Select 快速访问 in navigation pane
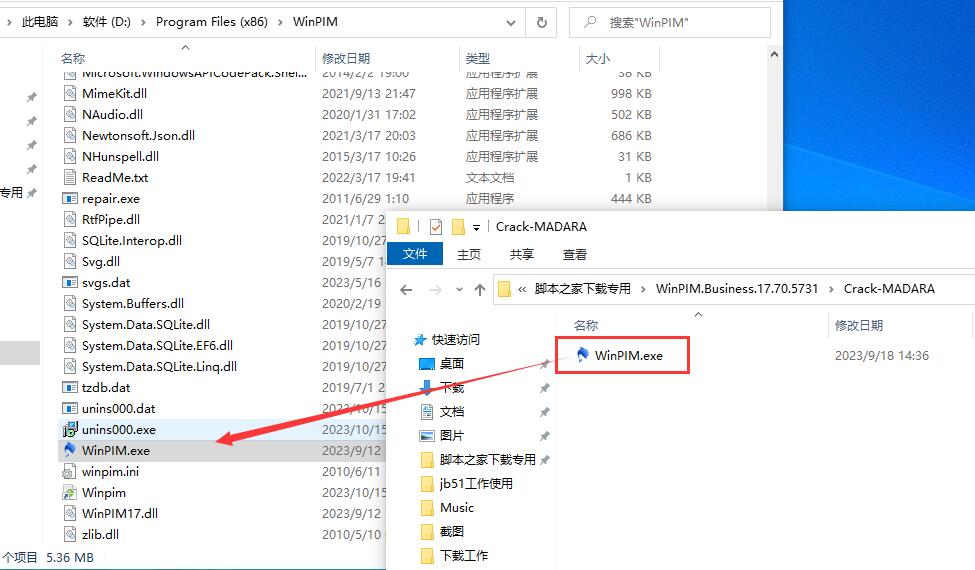This screenshot has height=570, width=975. [456, 339]
